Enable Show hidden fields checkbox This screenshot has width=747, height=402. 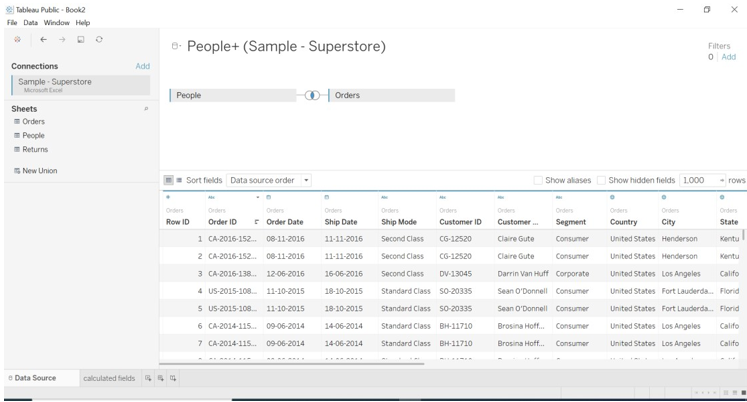601,180
